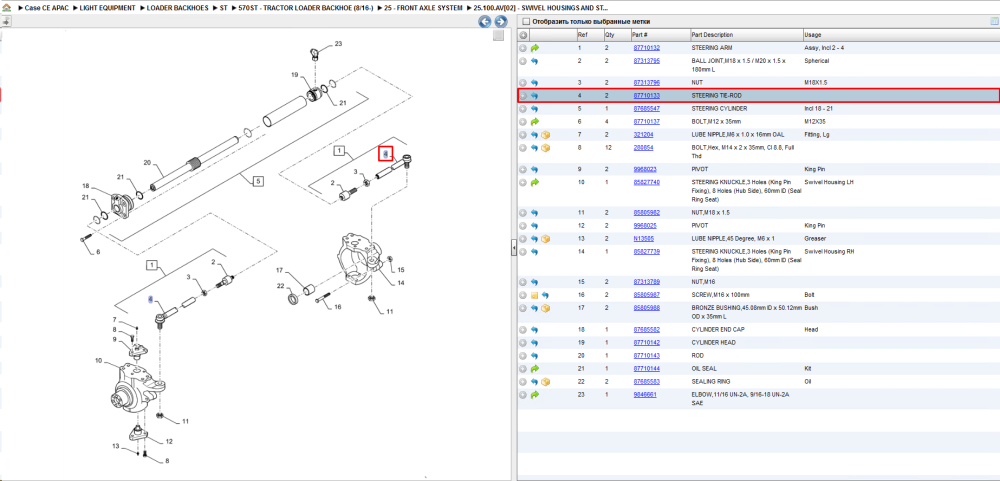
Task: Open part number link 87710132
Action: (x=646, y=48)
